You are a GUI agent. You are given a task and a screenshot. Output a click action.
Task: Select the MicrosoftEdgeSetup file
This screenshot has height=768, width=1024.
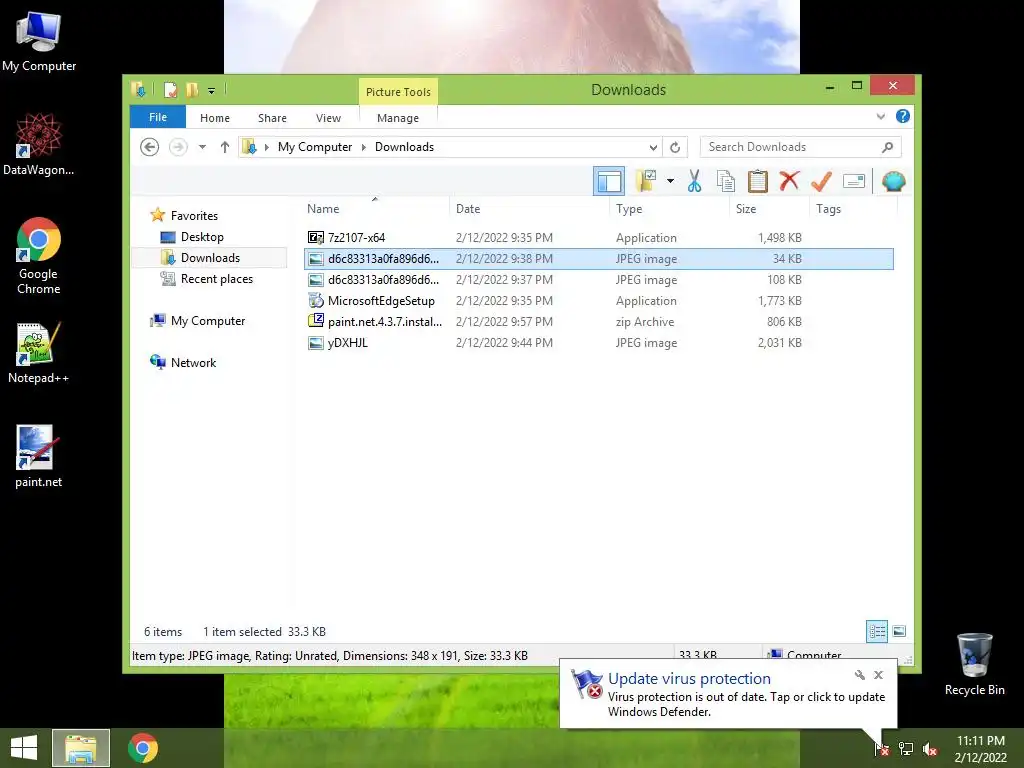click(x=599, y=300)
